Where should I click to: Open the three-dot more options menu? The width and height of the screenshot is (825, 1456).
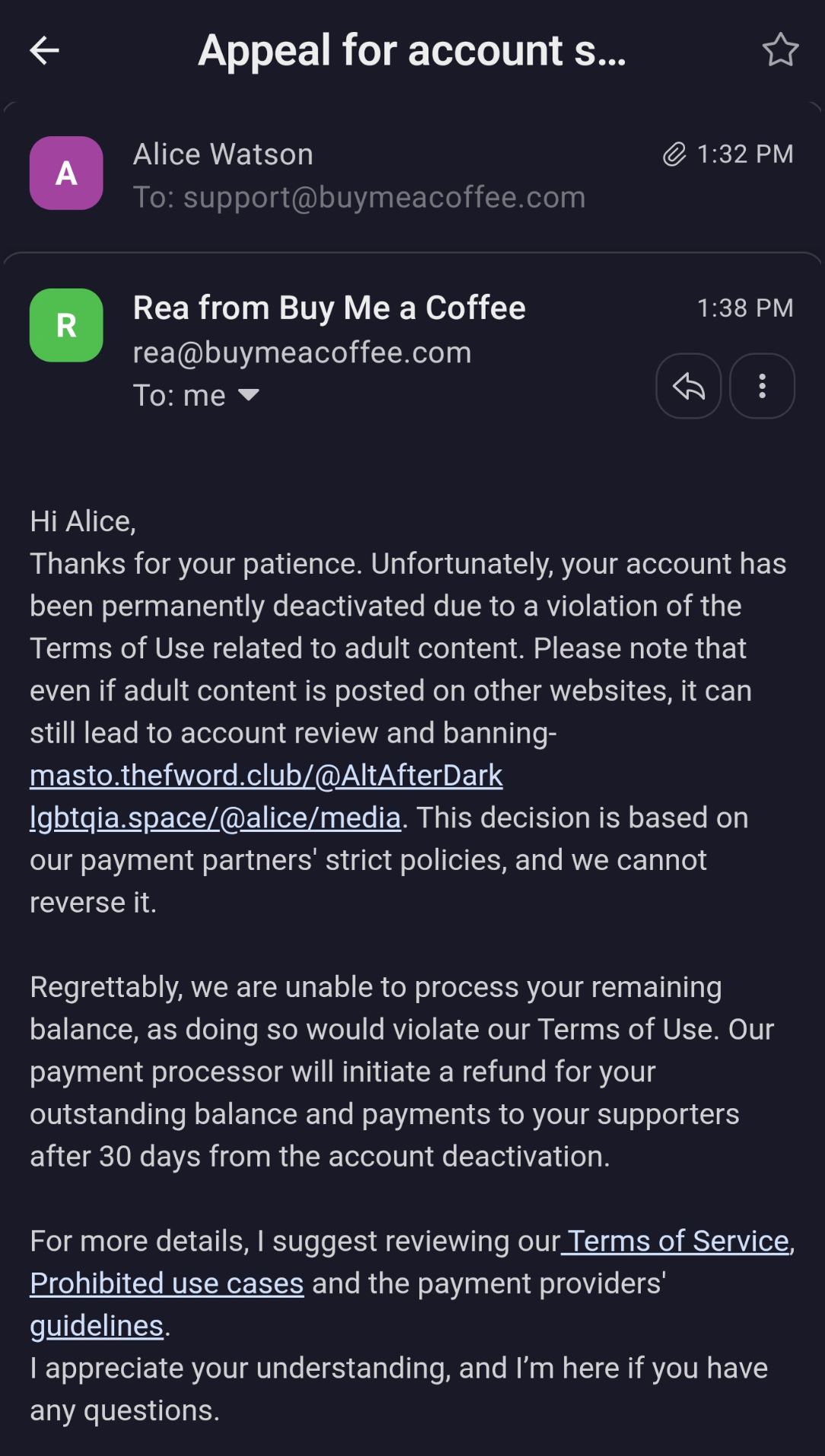pyautogui.click(x=762, y=387)
